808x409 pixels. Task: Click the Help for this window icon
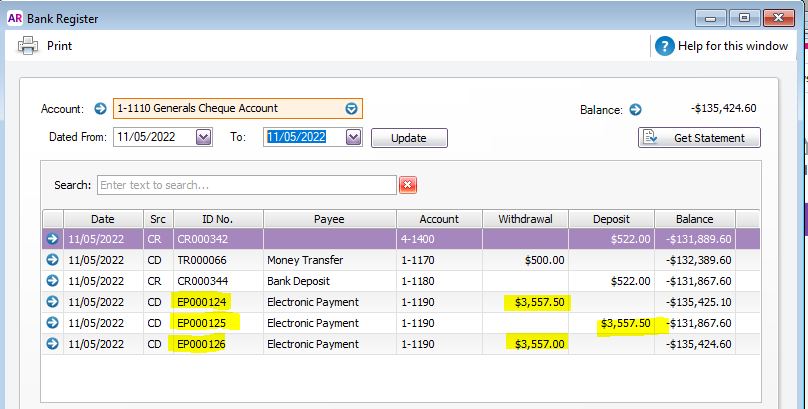(665, 46)
